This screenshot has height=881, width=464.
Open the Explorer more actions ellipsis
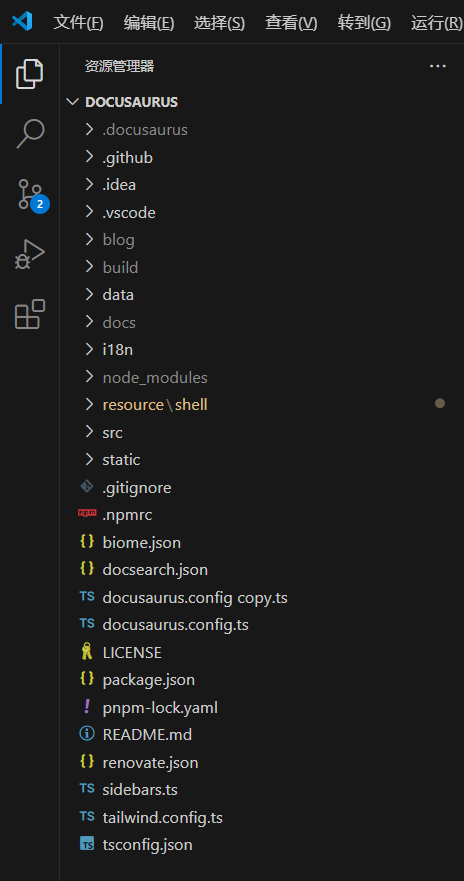pyautogui.click(x=438, y=66)
